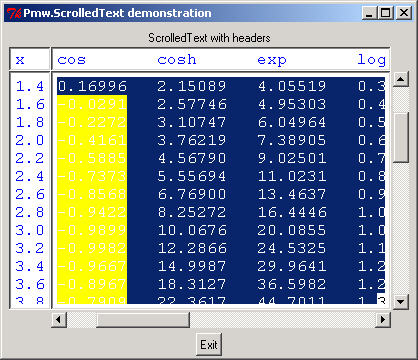Screen dimensions: 418x360
Task: Click the 'x' column header
Action: click(x=20, y=60)
